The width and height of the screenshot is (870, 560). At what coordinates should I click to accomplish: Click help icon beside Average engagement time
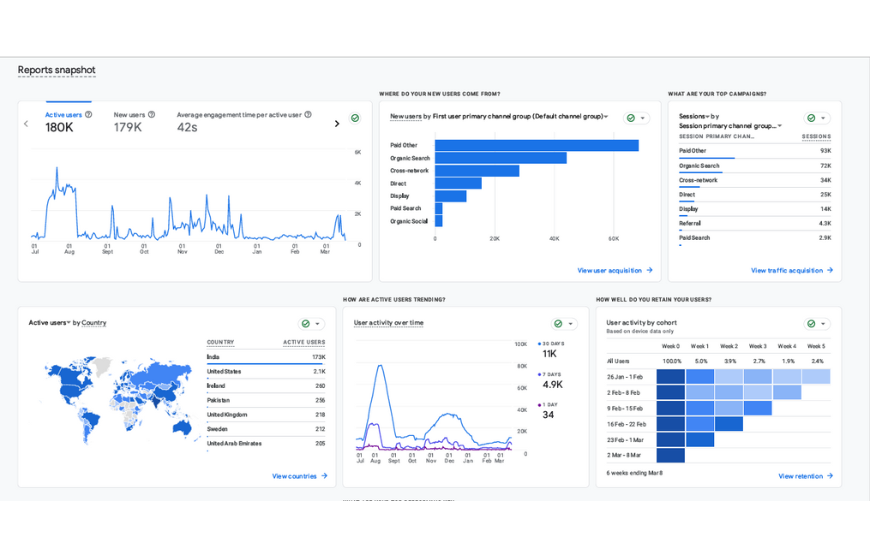[308, 115]
